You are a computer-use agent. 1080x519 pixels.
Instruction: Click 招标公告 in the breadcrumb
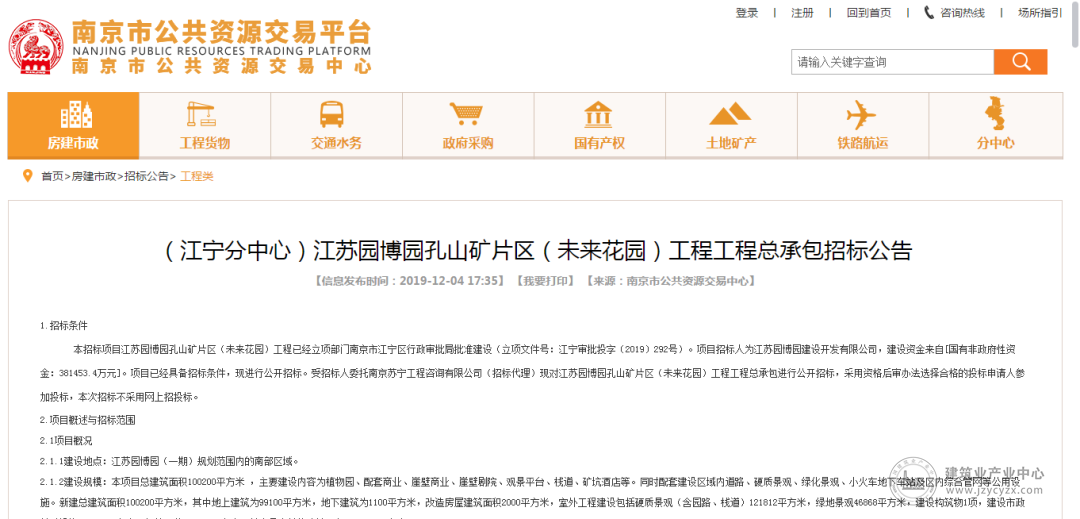146,177
